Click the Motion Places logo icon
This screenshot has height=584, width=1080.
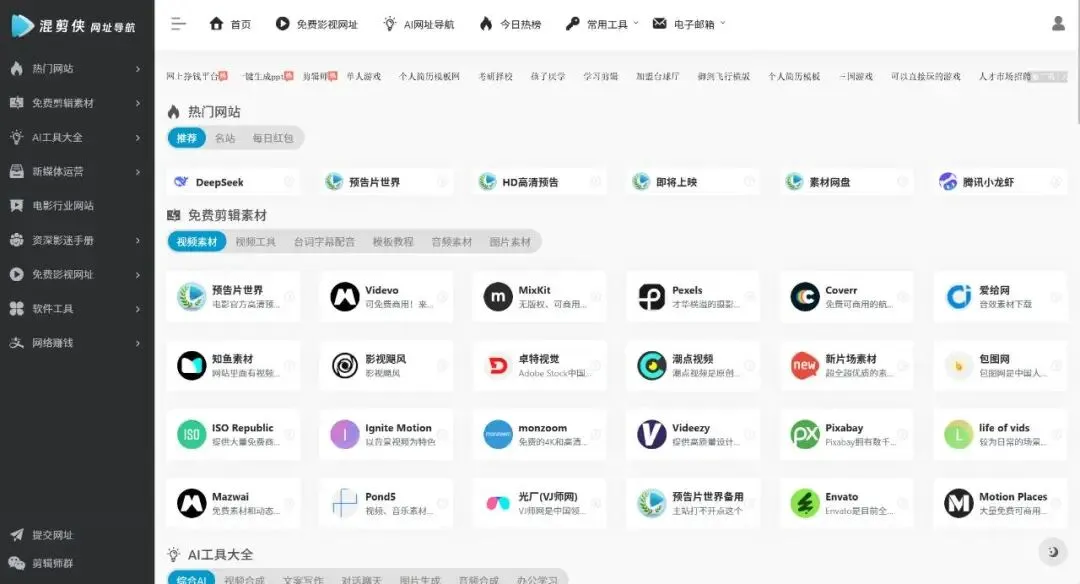click(x=958, y=503)
